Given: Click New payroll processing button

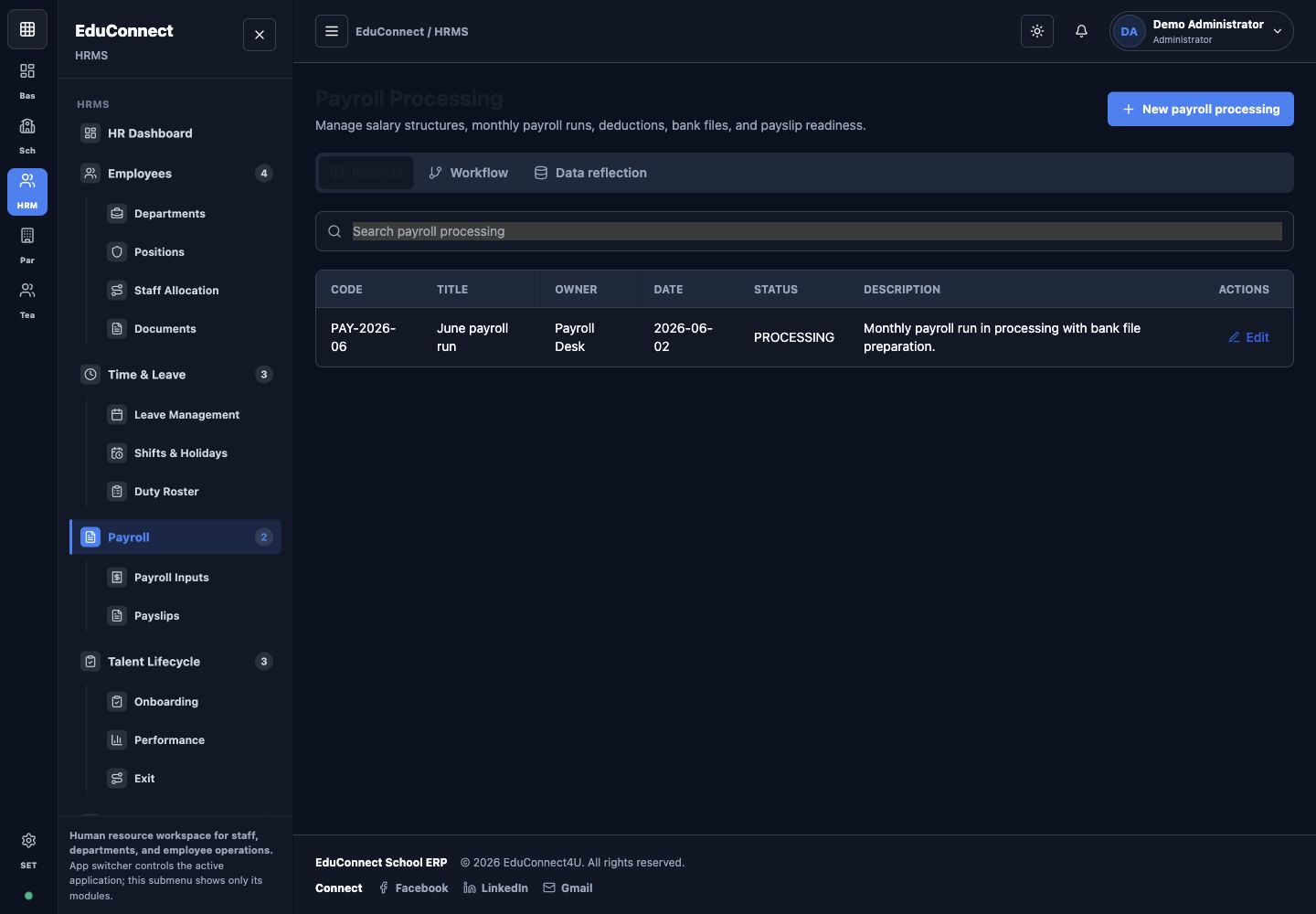Looking at the screenshot, I should (x=1201, y=109).
